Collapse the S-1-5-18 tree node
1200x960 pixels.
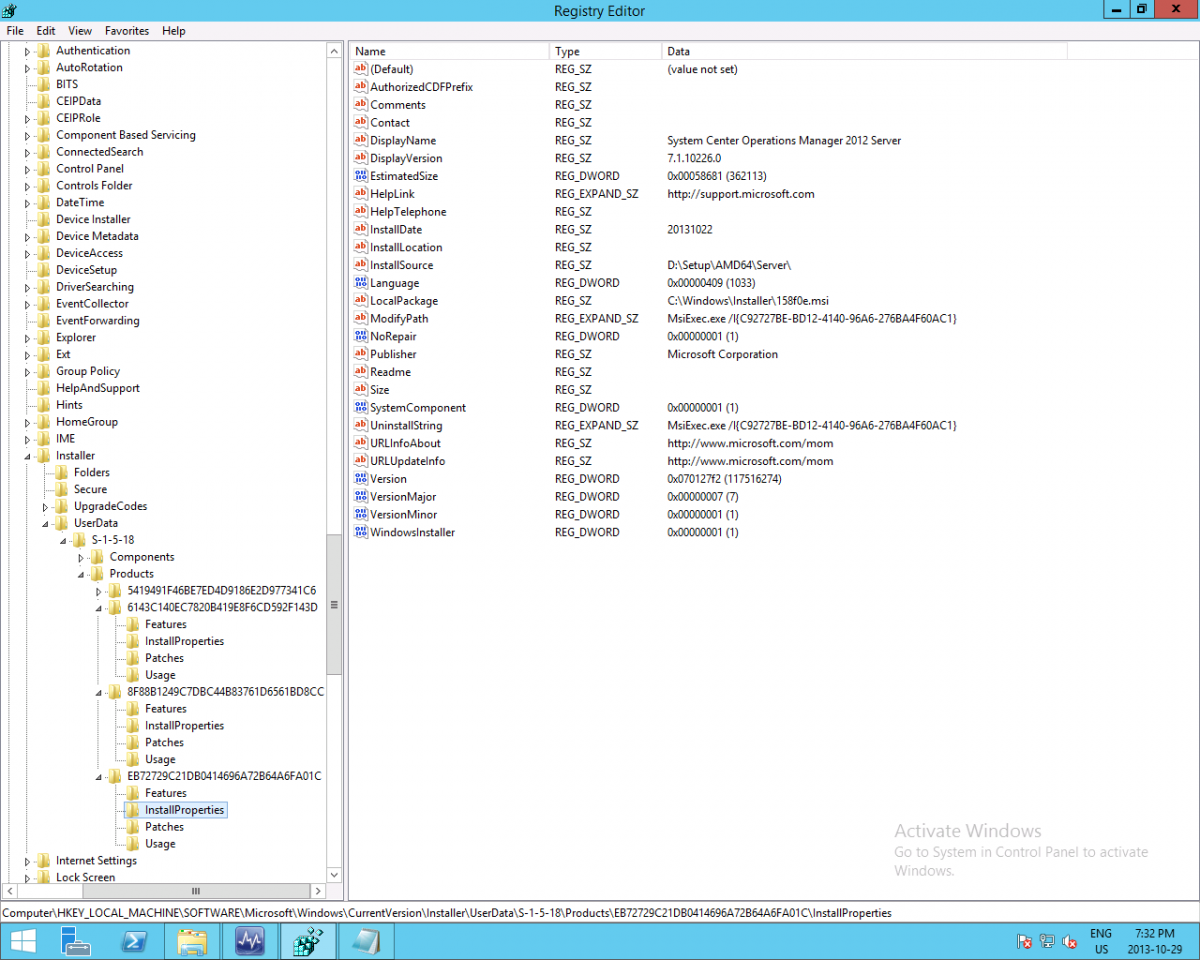[x=64, y=540]
